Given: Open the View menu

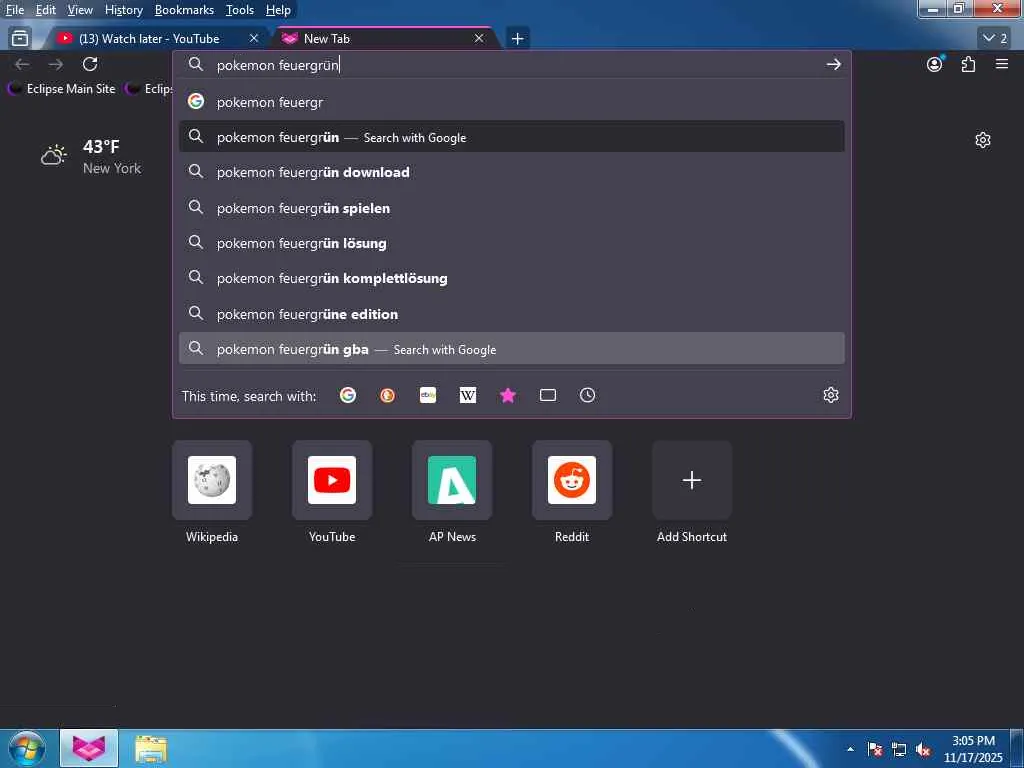Looking at the screenshot, I should tap(80, 10).
